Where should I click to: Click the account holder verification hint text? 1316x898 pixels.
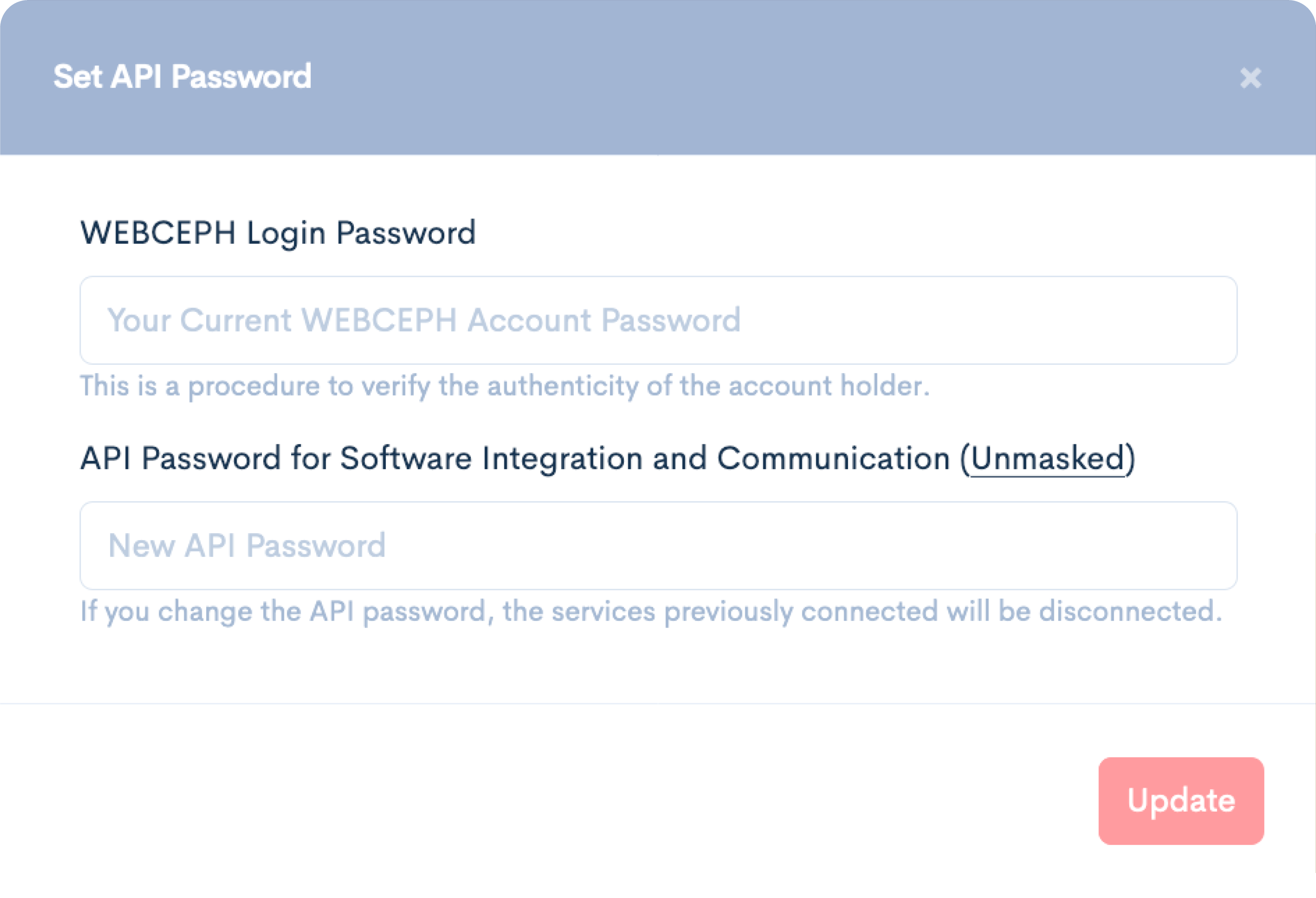click(x=504, y=386)
